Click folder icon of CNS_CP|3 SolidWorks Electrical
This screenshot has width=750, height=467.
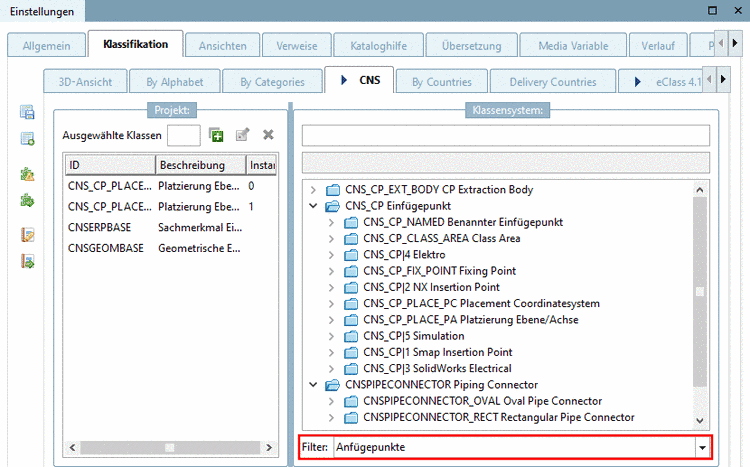(x=351, y=369)
